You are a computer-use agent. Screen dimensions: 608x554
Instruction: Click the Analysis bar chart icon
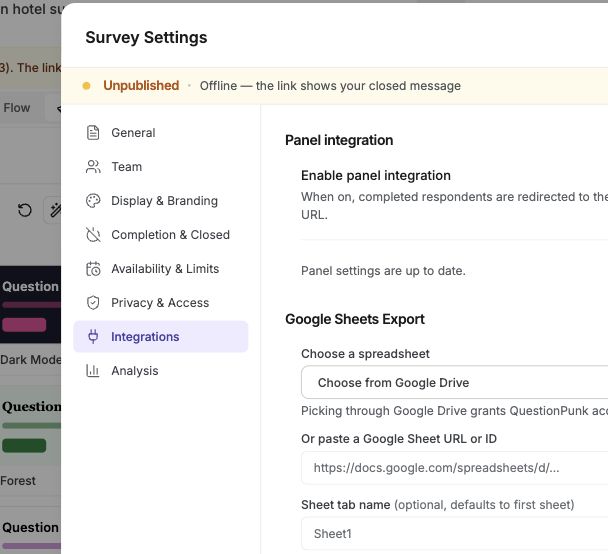(93, 371)
